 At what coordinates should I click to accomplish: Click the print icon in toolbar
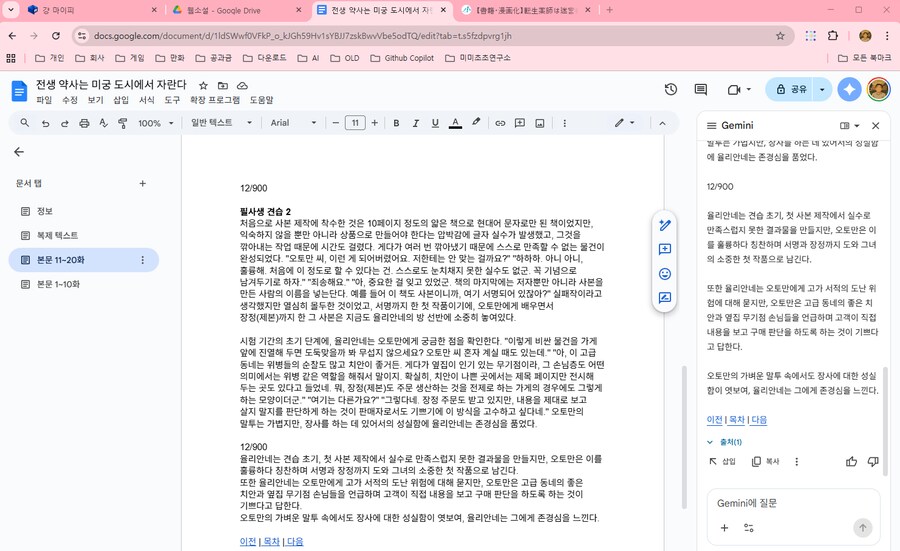pos(89,123)
